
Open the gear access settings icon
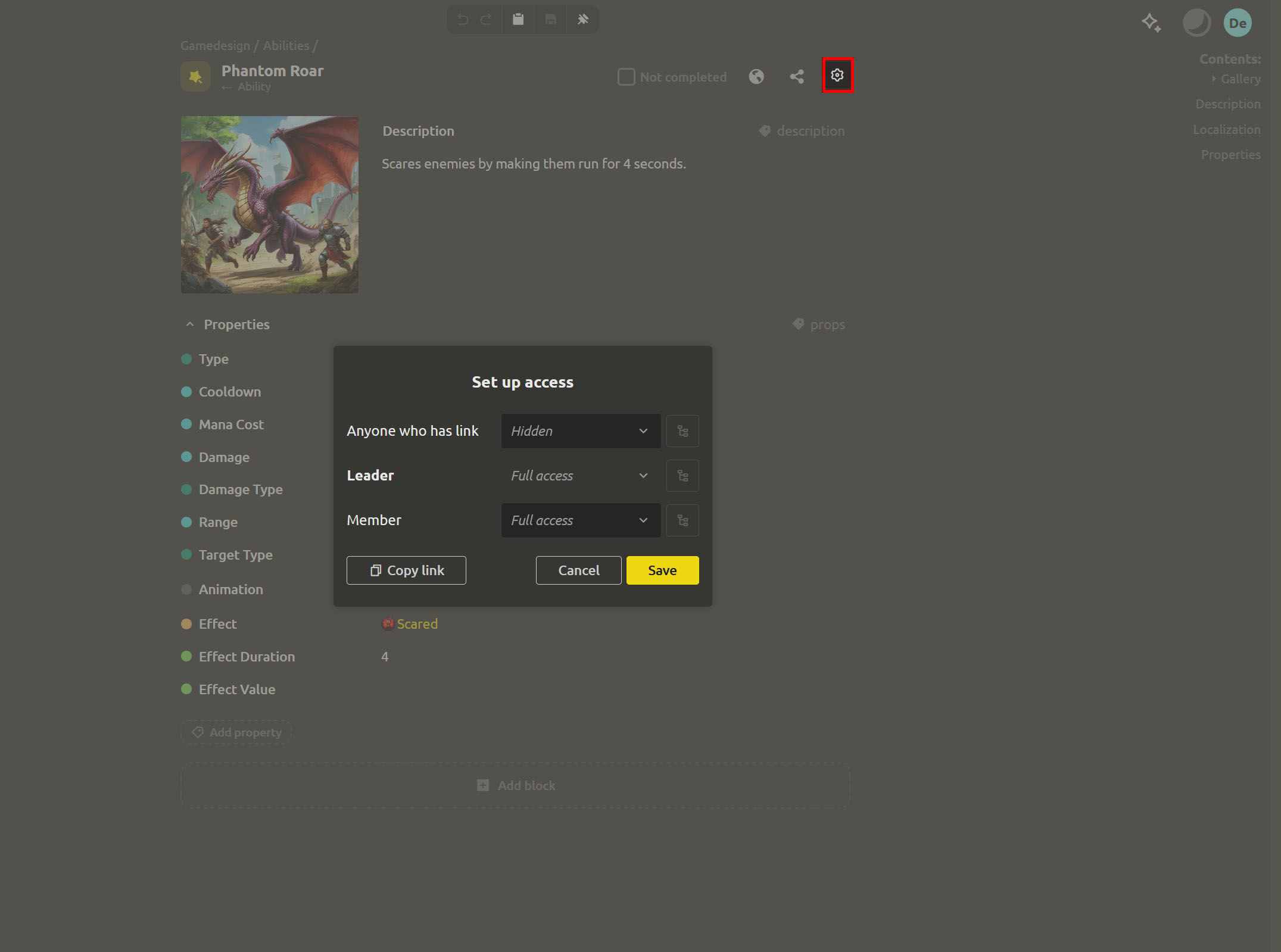(837, 75)
